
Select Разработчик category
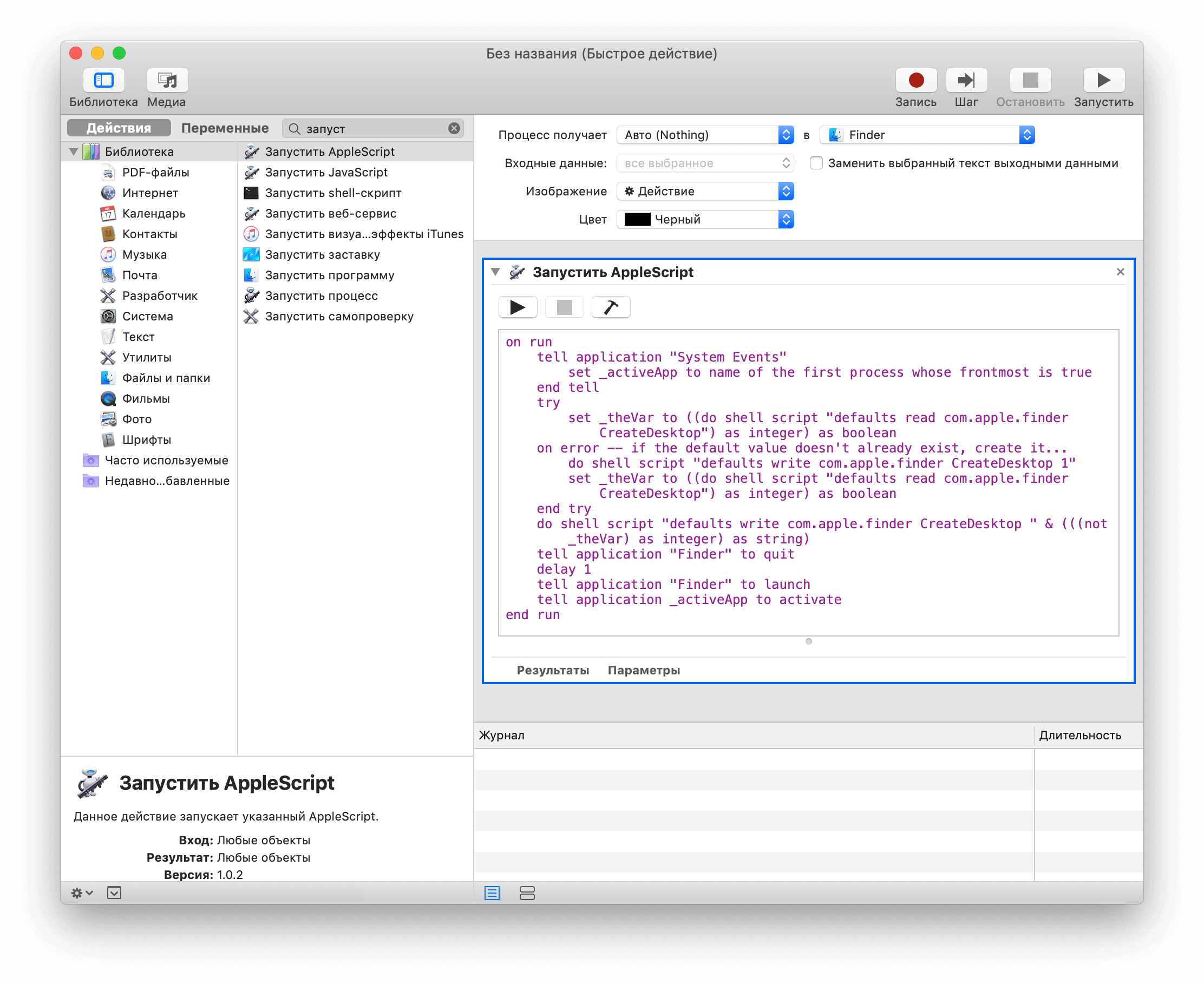tap(160, 296)
